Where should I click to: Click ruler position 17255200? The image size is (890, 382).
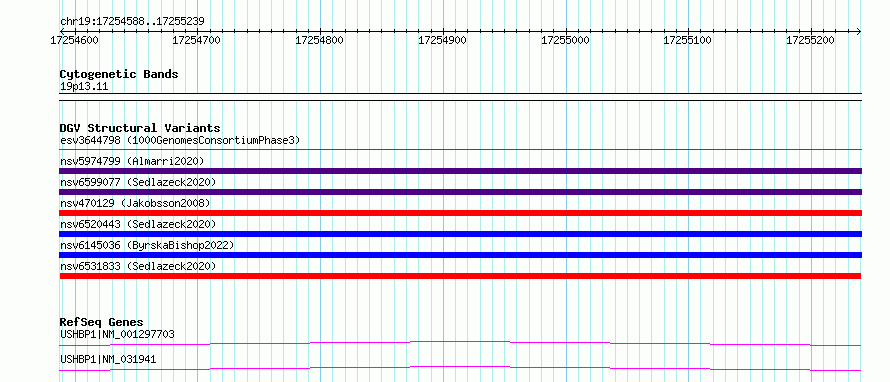[x=811, y=40]
